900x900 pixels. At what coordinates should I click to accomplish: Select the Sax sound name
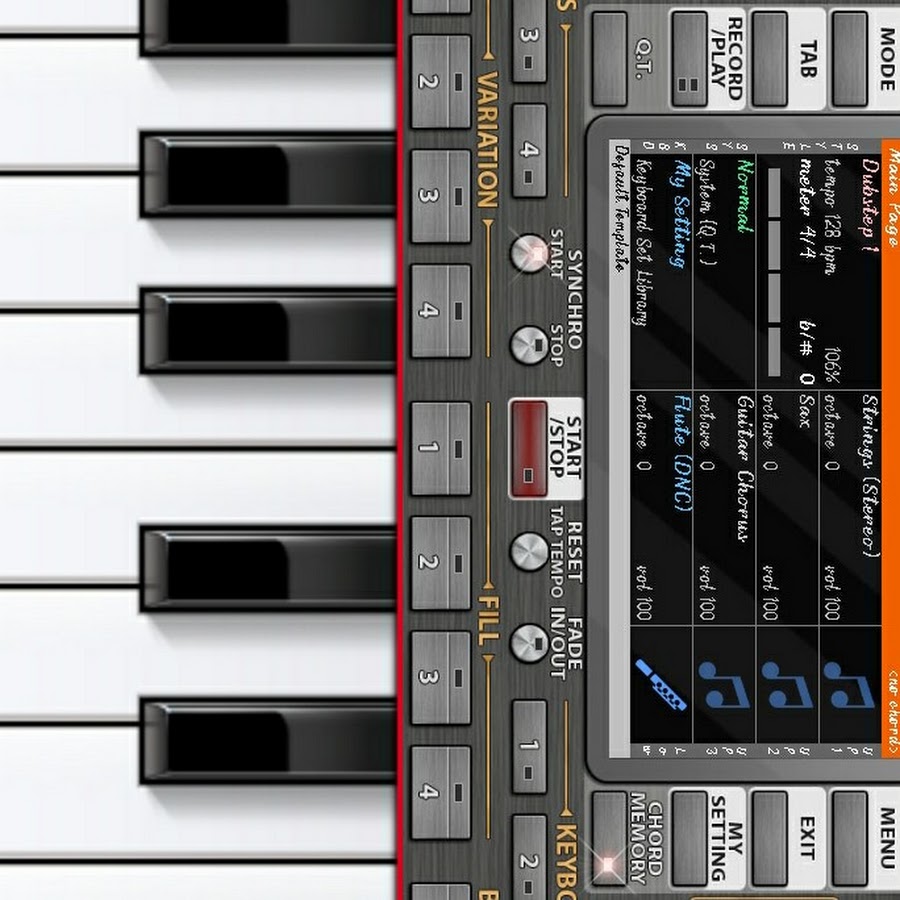806,412
